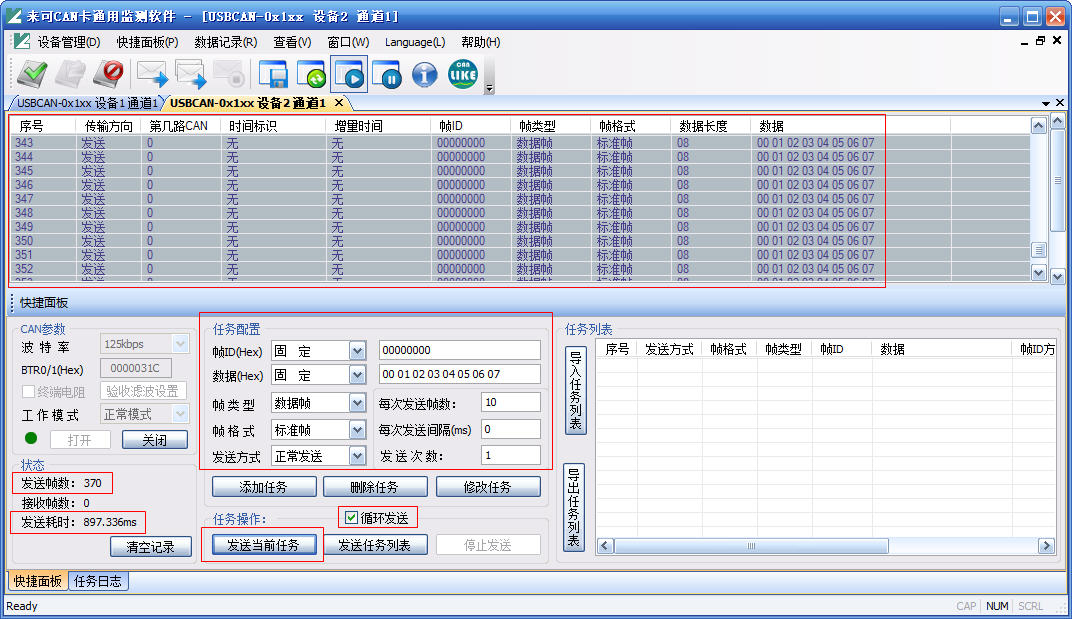Image resolution: width=1072 pixels, height=619 pixels.
Task: Click the 清空记录 button
Action: click(x=150, y=547)
